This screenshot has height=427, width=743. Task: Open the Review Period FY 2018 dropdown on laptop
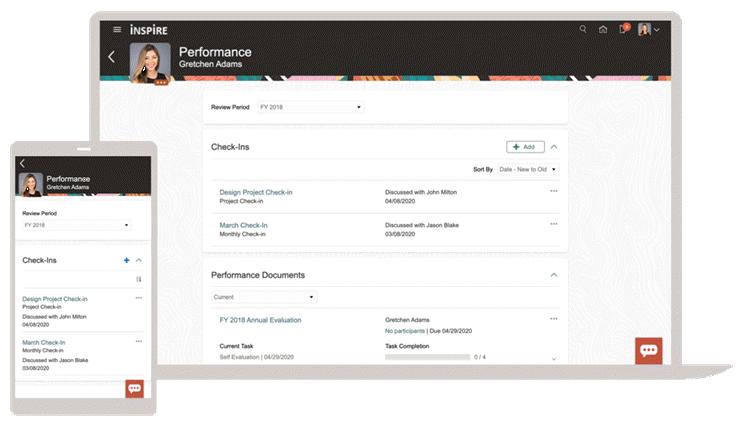[312, 107]
